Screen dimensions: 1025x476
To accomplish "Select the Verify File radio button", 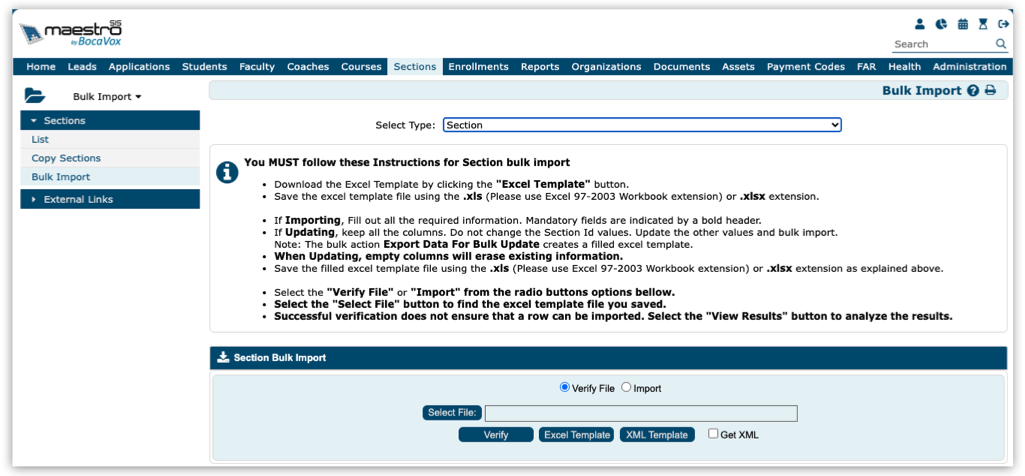I will click(565, 388).
